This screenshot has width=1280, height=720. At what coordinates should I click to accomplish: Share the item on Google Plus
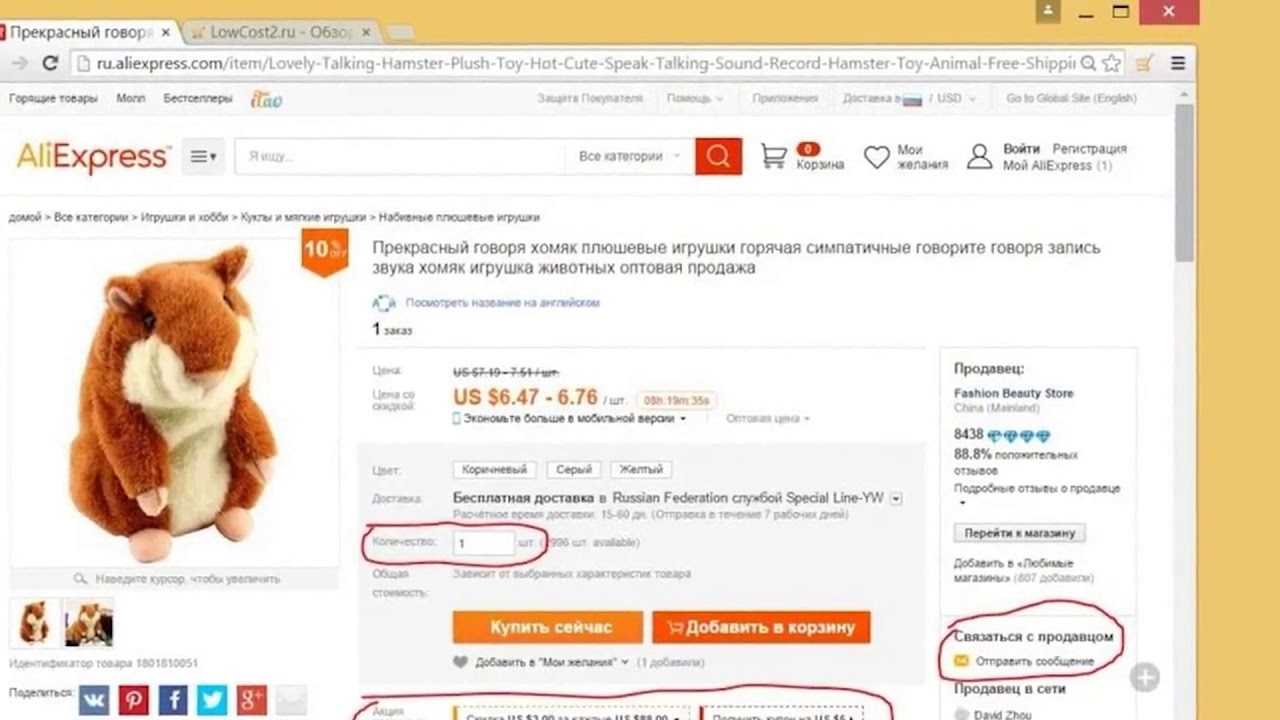coord(251,699)
